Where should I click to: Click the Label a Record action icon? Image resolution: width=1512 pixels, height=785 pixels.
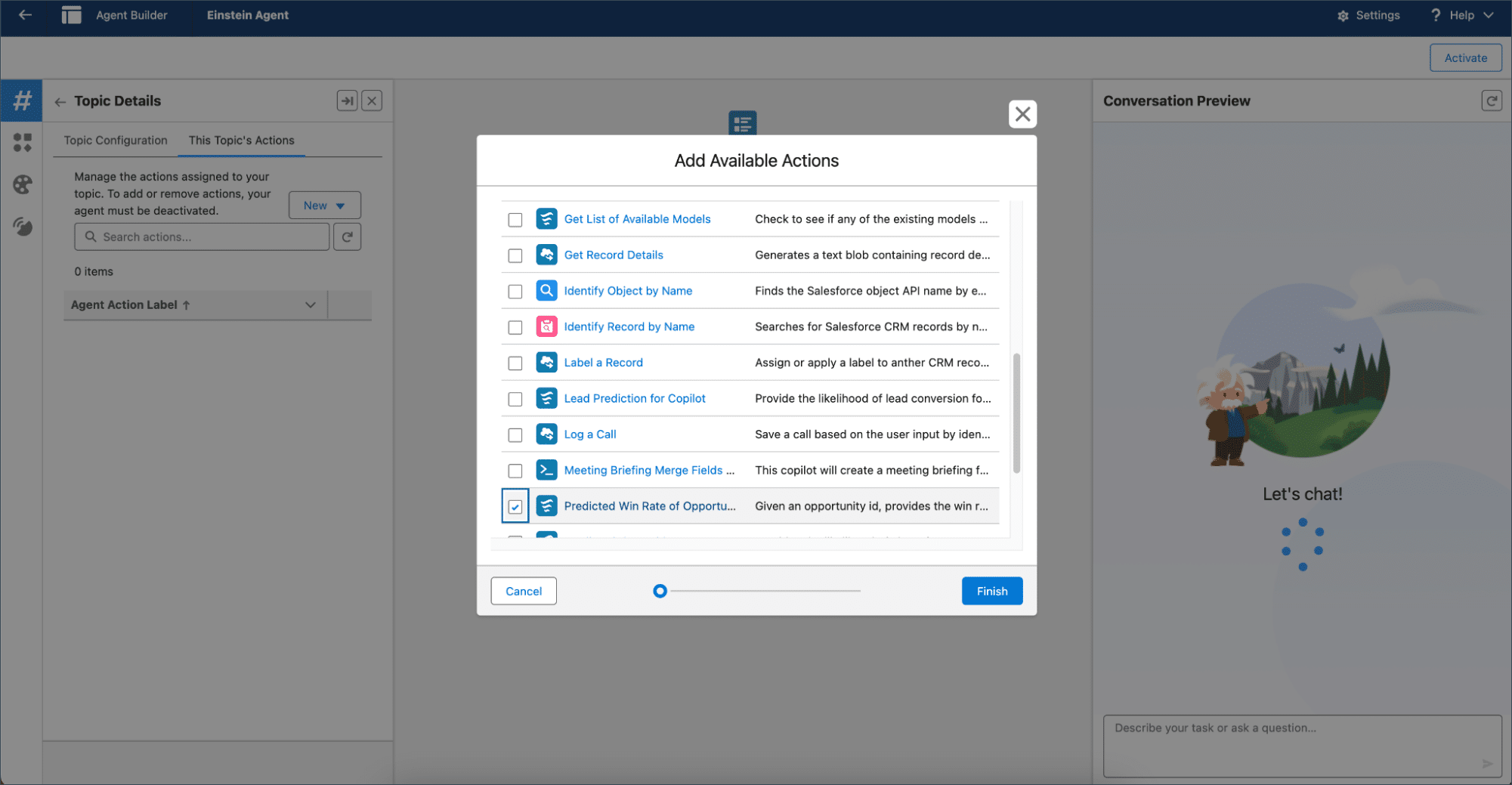(546, 363)
